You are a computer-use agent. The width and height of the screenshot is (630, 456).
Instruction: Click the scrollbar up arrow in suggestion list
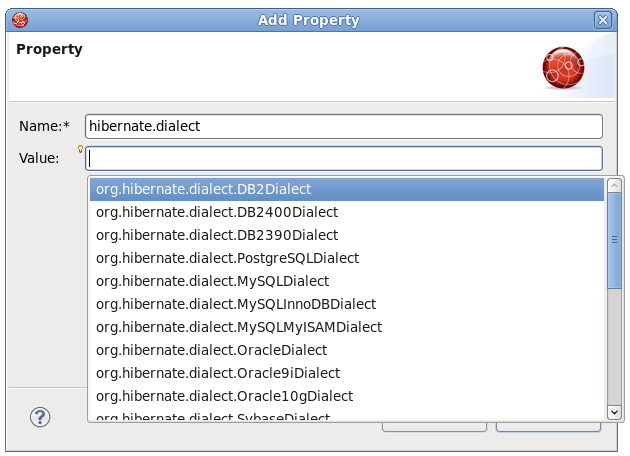click(614, 187)
